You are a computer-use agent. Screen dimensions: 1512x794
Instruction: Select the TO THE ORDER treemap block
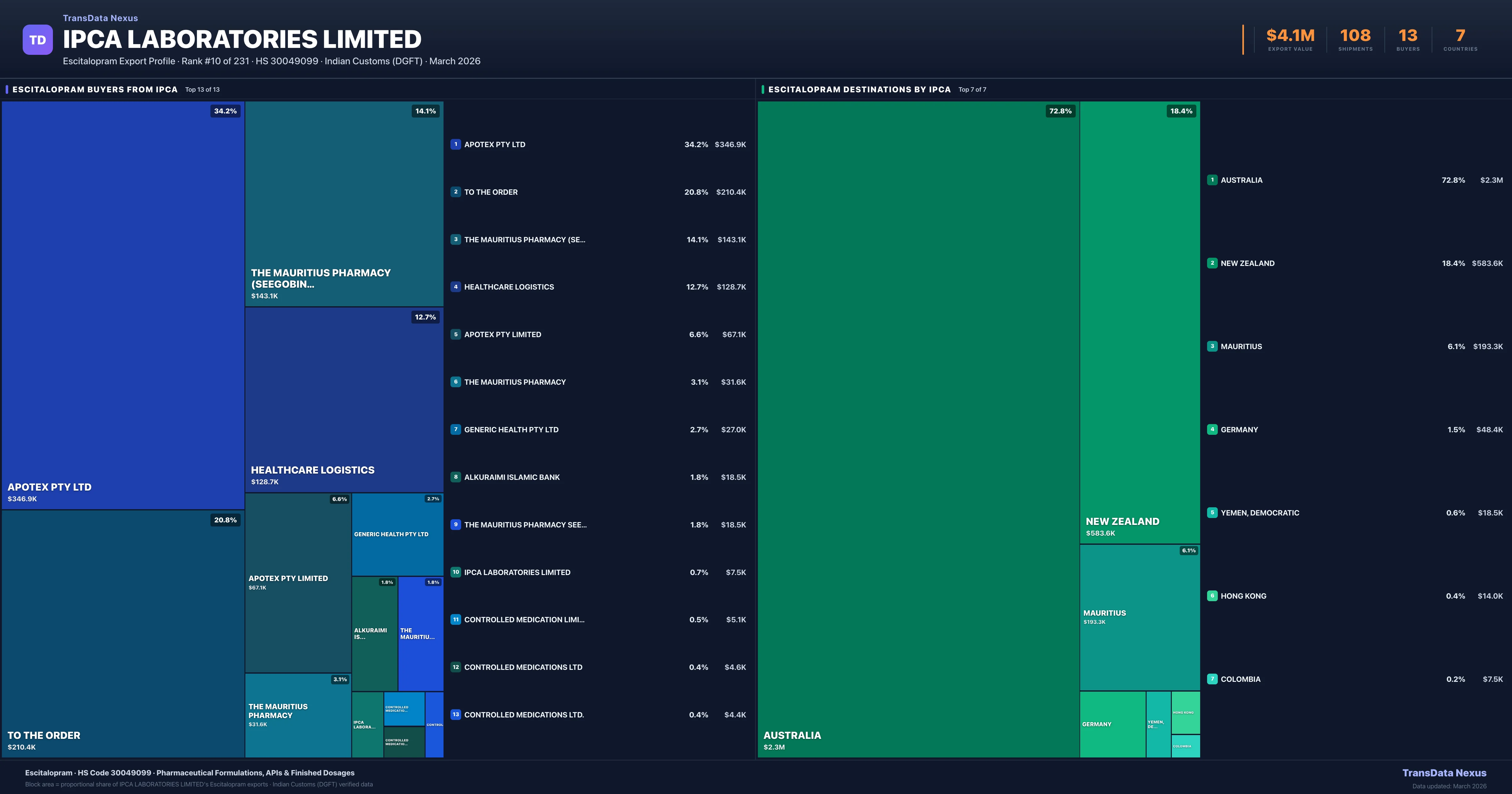[x=123, y=634]
